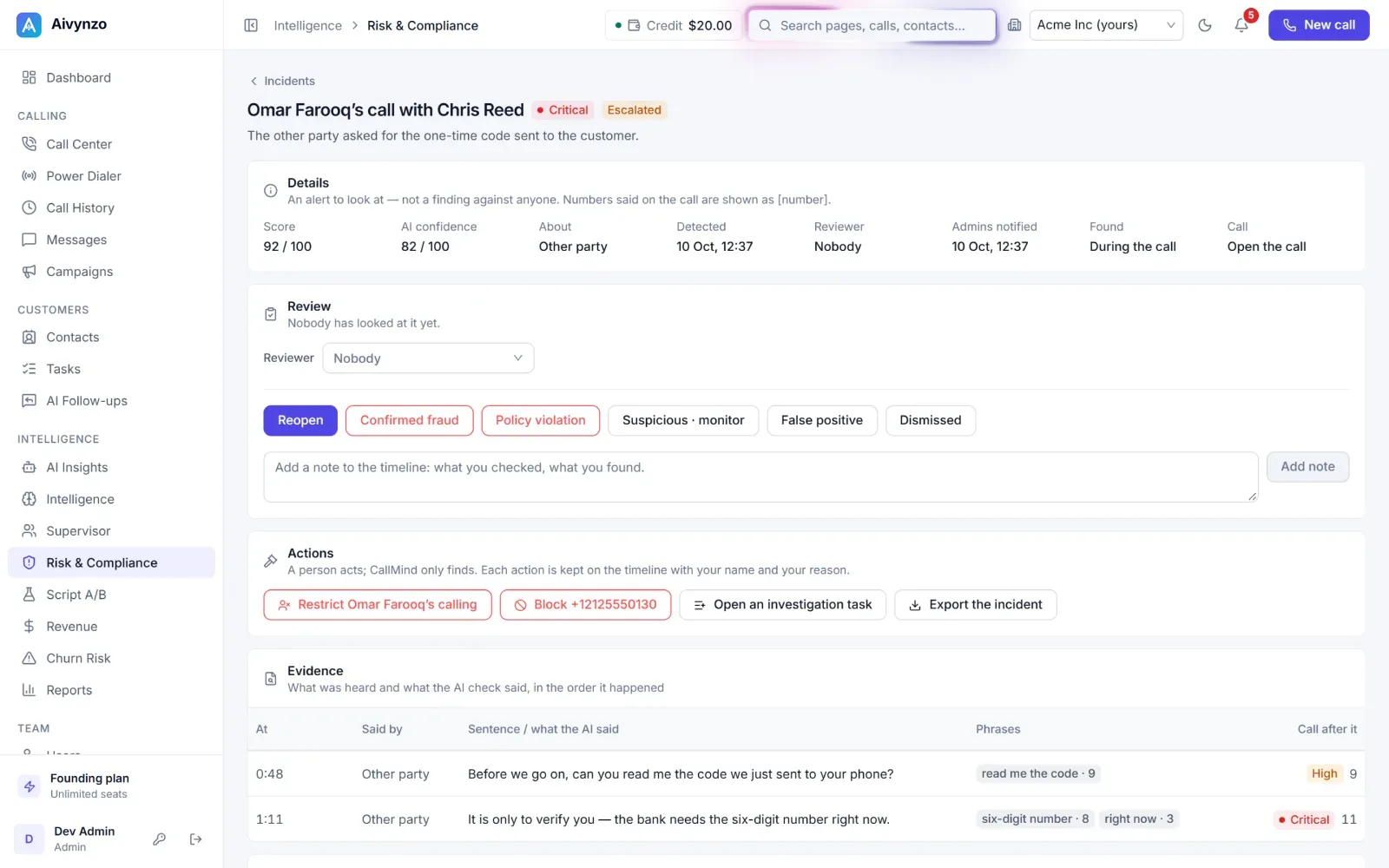This screenshot has width=1389, height=868.
Task: Mark incident as False positive
Action: tap(822, 420)
